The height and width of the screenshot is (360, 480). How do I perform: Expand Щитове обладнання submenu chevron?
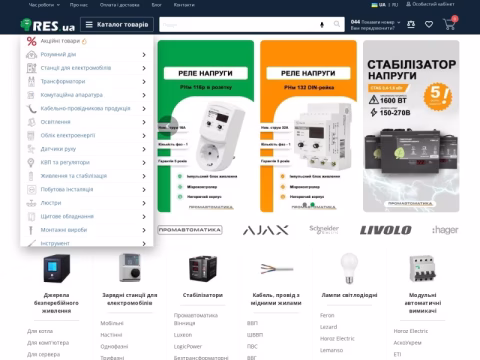point(144,217)
